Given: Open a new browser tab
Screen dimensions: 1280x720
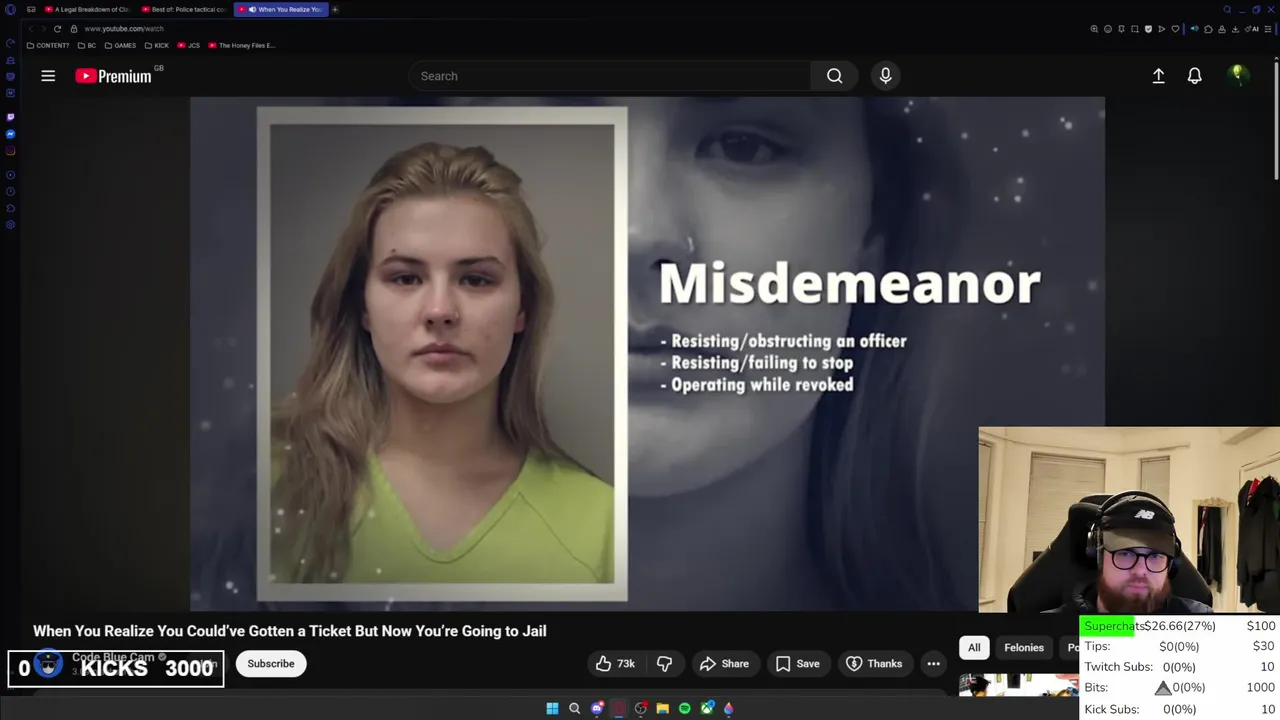Looking at the screenshot, I should pos(335,9).
